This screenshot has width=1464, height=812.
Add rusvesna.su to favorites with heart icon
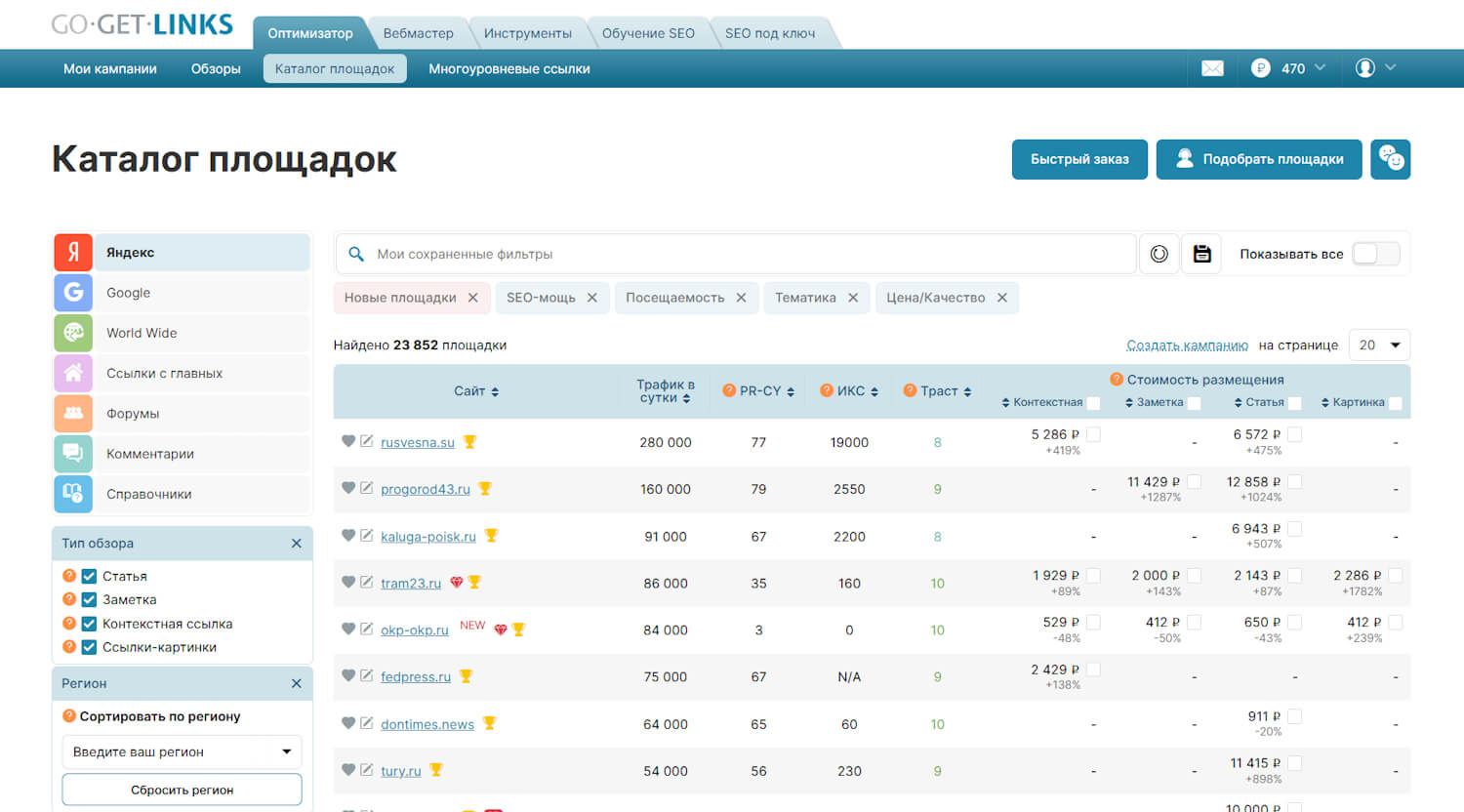(348, 441)
